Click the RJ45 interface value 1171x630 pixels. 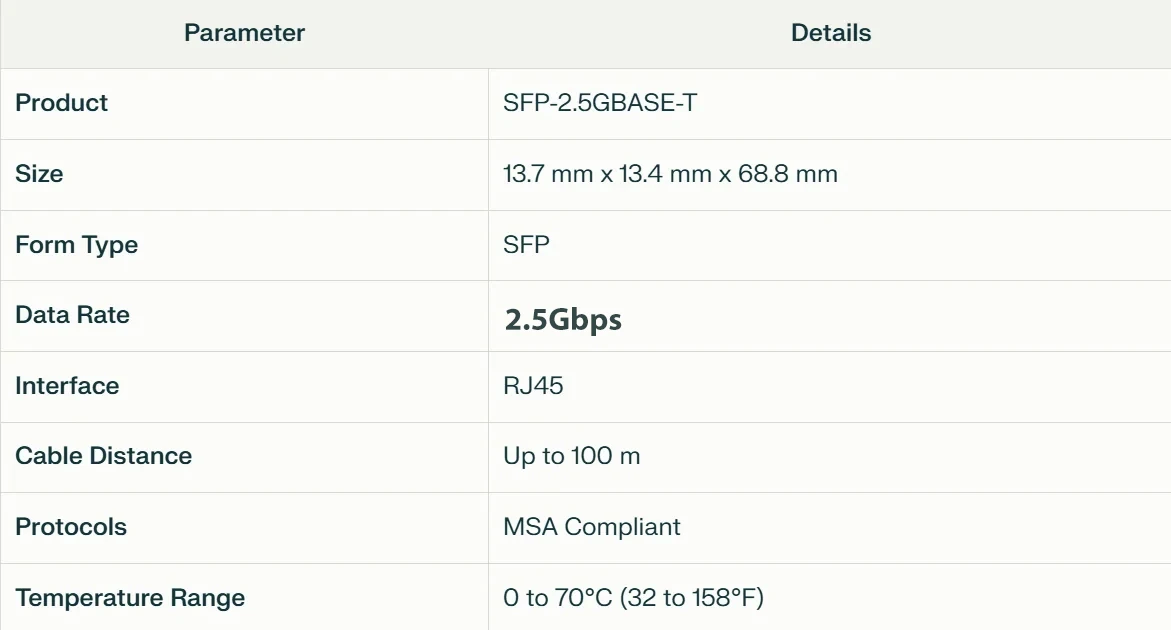pos(534,386)
